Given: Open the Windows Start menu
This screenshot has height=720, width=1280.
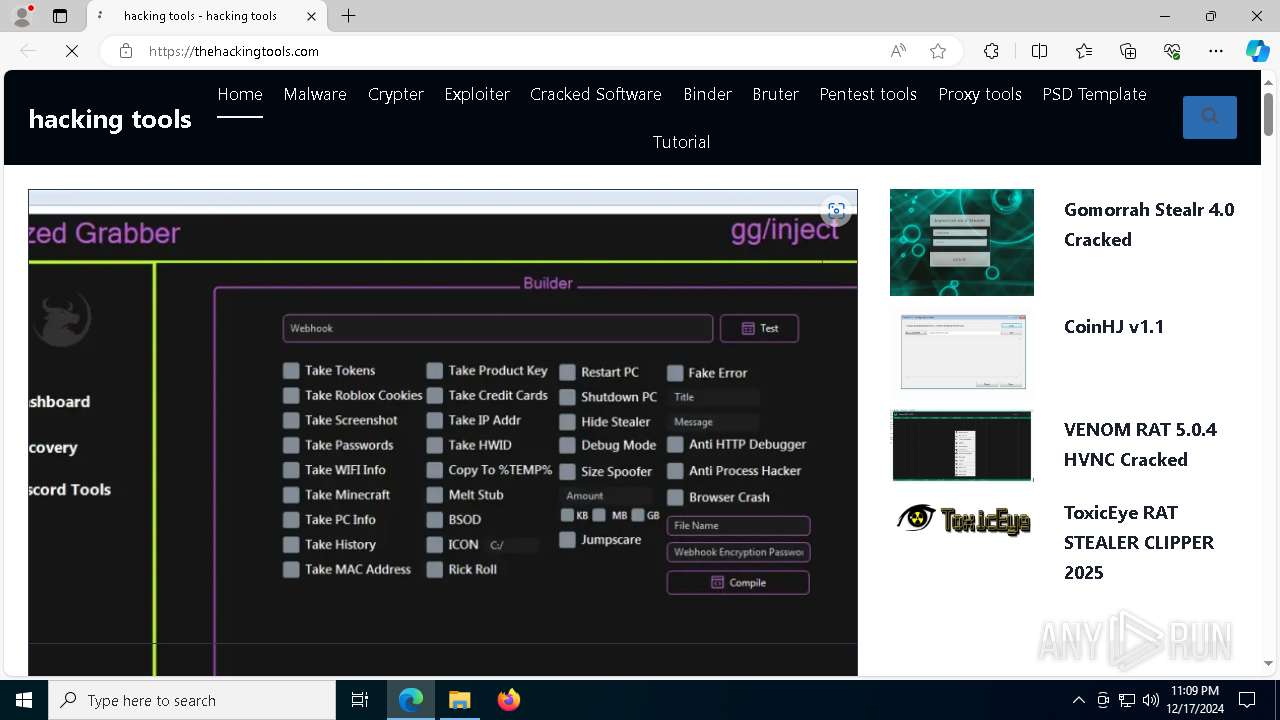Looking at the screenshot, I should tap(24, 700).
